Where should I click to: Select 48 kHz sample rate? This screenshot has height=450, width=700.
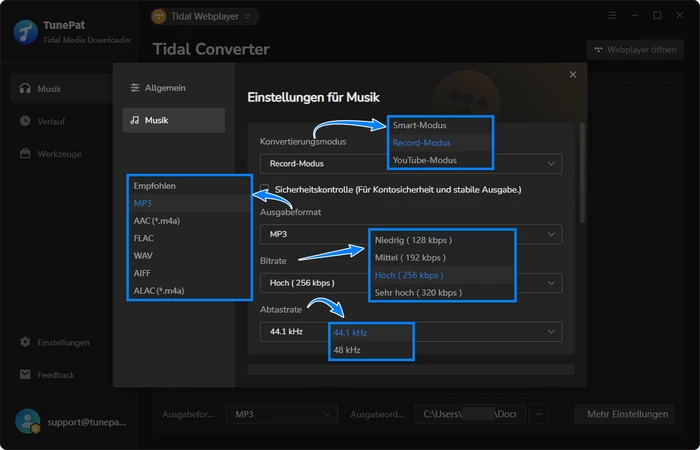click(371, 350)
